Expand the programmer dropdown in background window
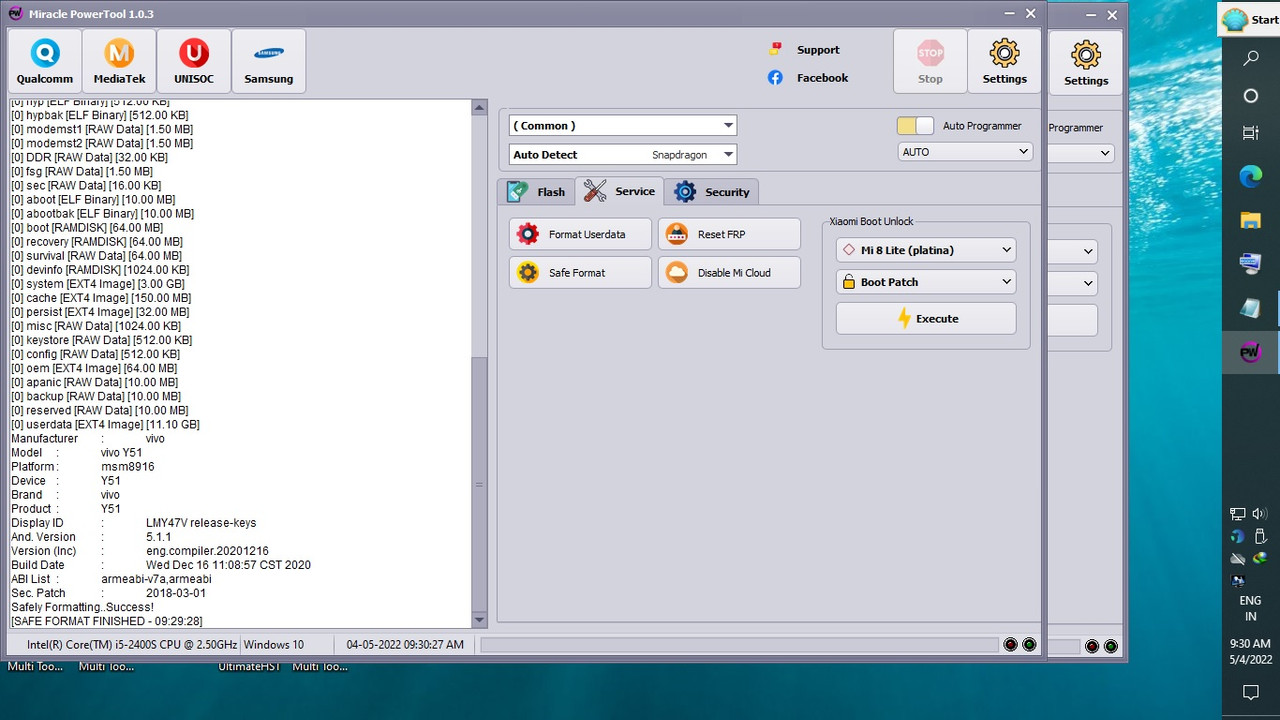The image size is (1280, 720). point(1104,153)
